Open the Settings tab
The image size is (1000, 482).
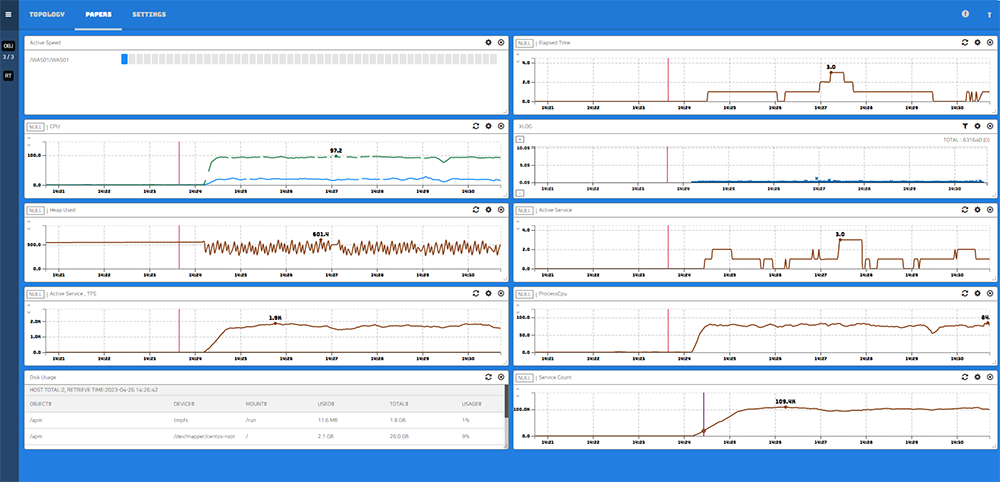pos(149,14)
